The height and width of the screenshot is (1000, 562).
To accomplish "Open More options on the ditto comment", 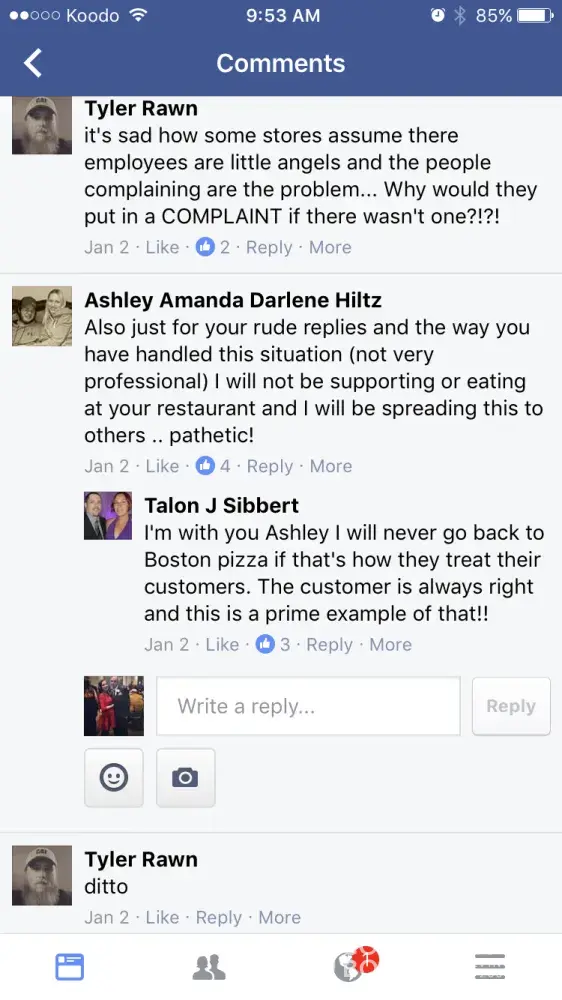I will (x=279, y=917).
